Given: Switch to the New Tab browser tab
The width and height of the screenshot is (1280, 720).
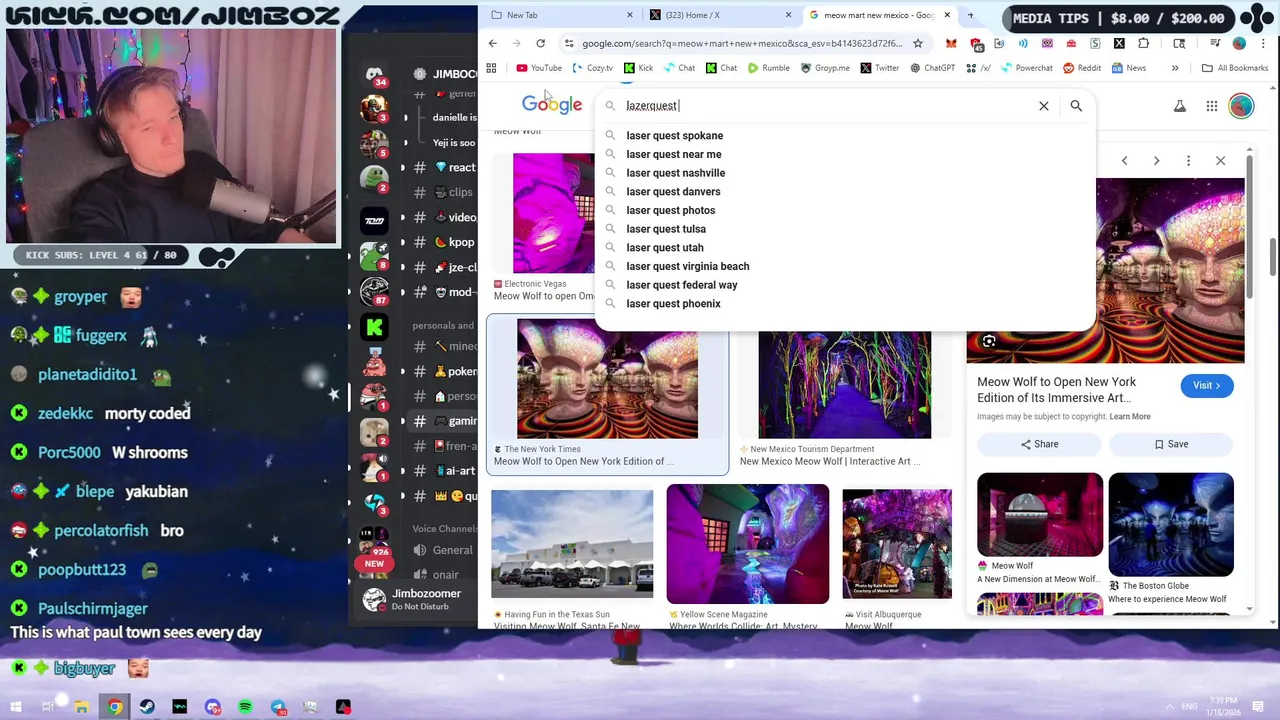Looking at the screenshot, I should click(560, 15).
